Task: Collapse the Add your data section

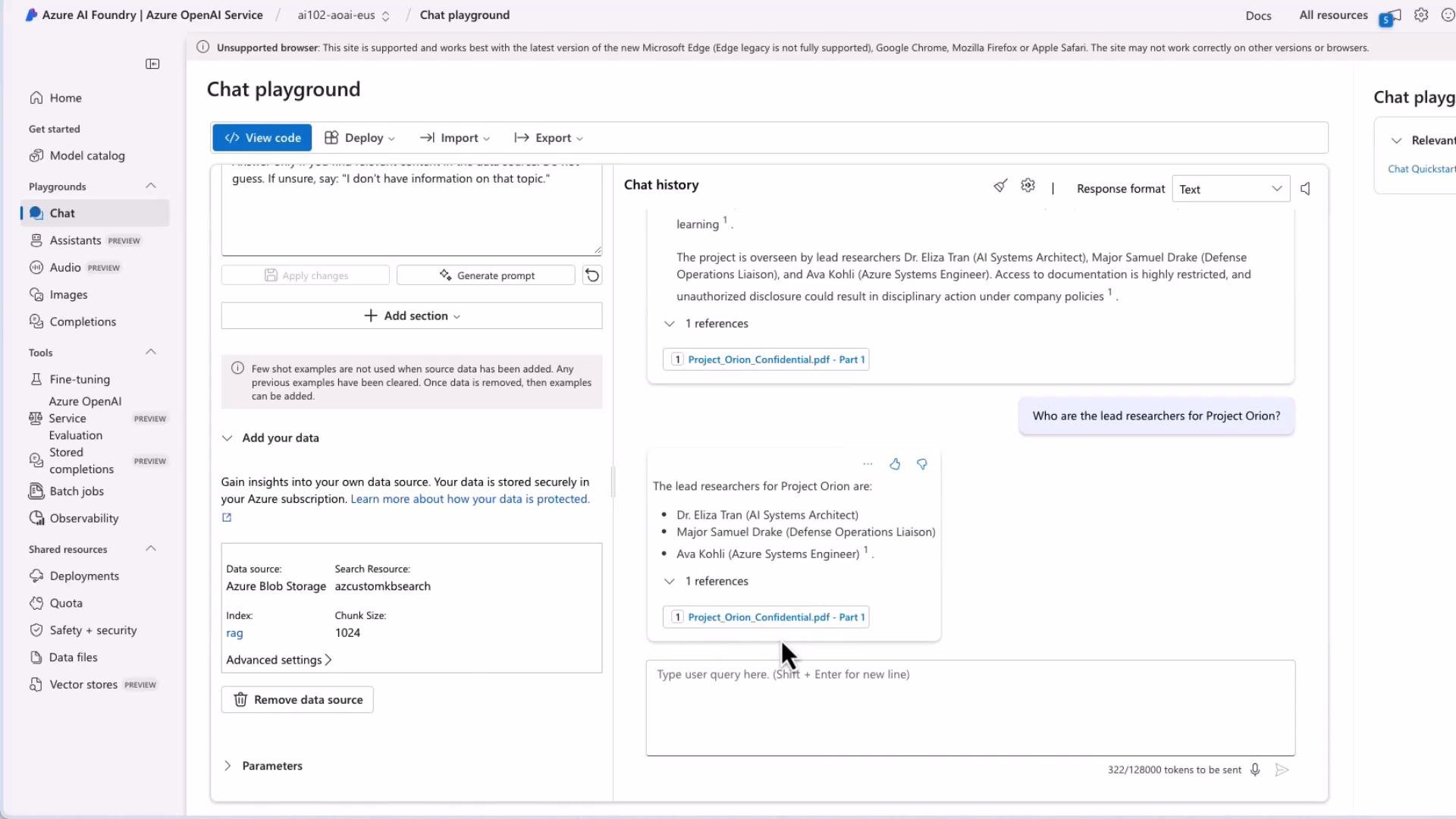Action: [x=227, y=438]
